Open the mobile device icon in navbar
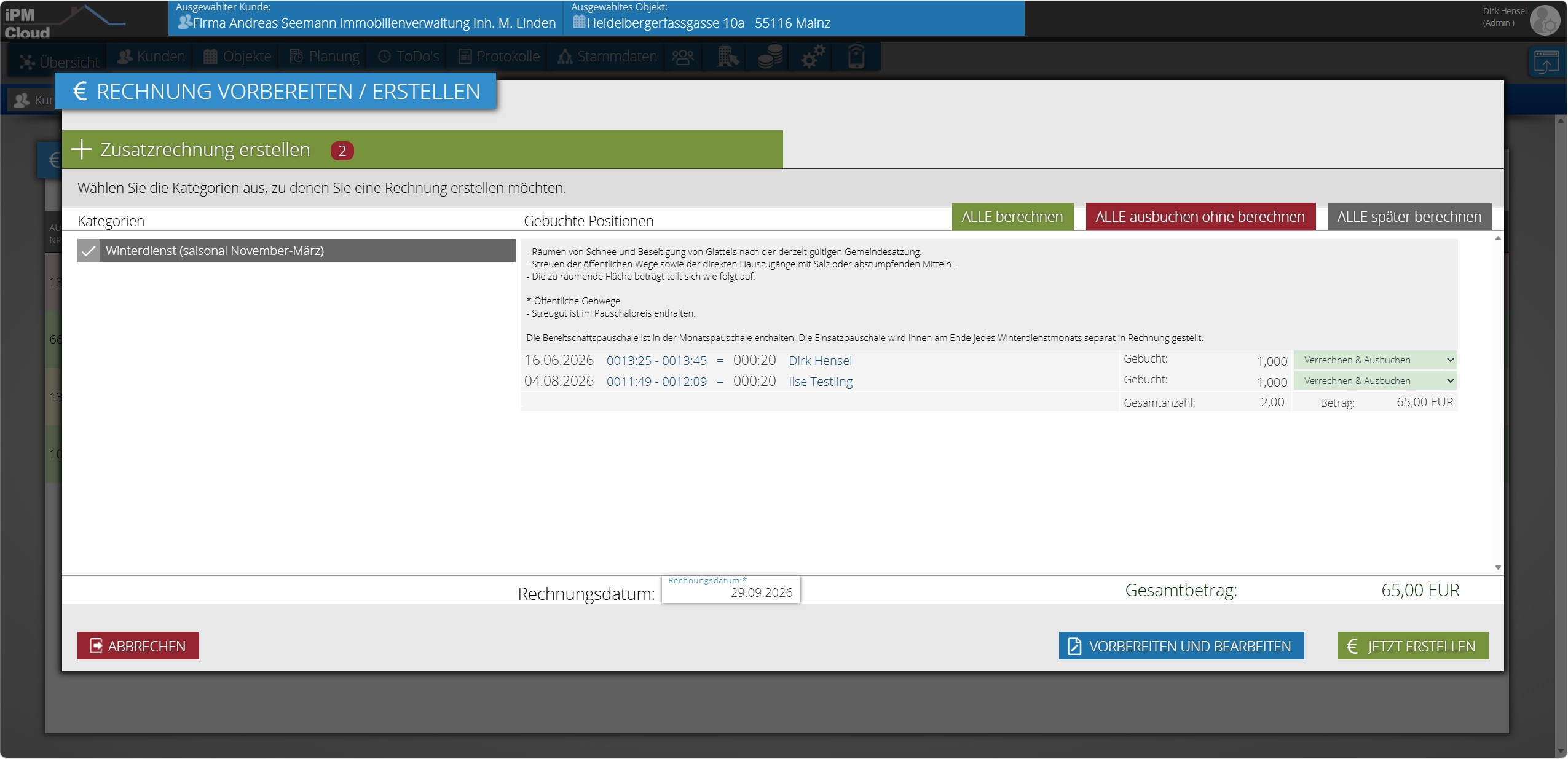Image resolution: width=1568 pixels, height=759 pixels. [x=856, y=57]
